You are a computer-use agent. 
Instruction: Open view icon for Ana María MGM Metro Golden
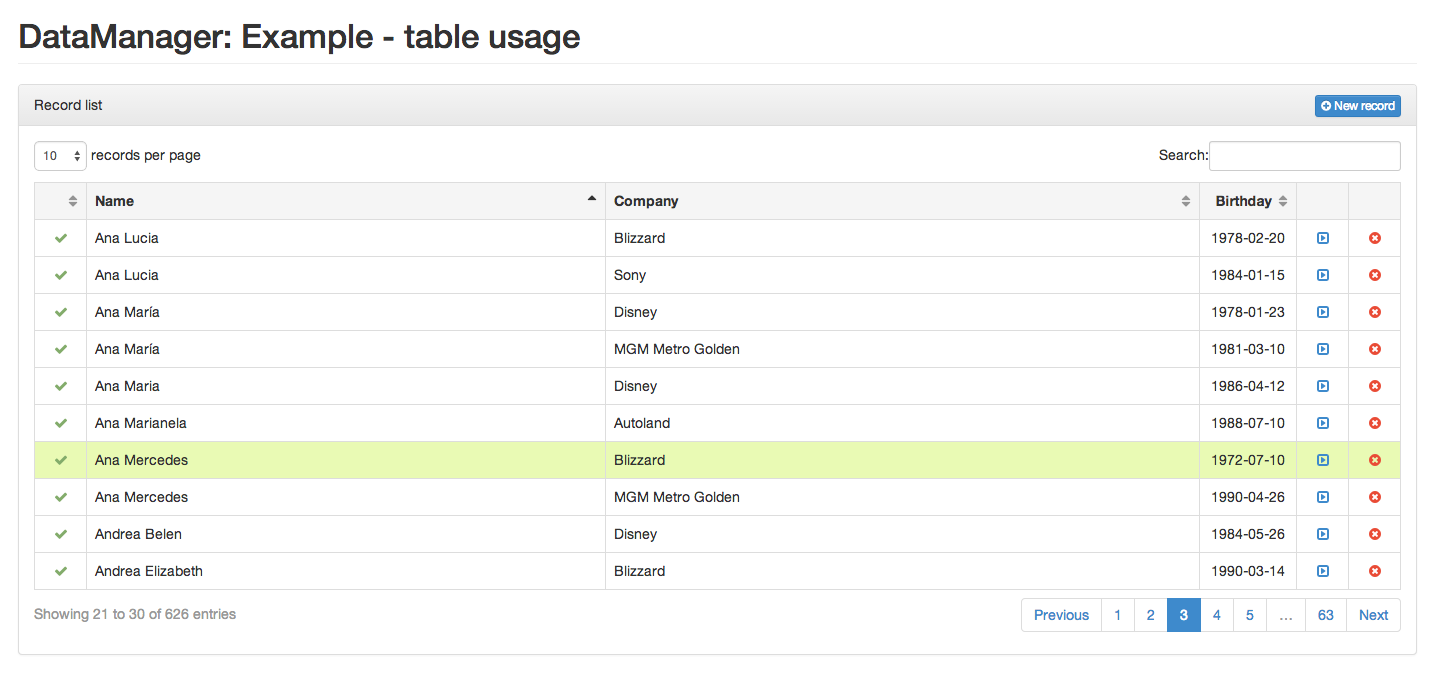pyautogui.click(x=1322, y=349)
